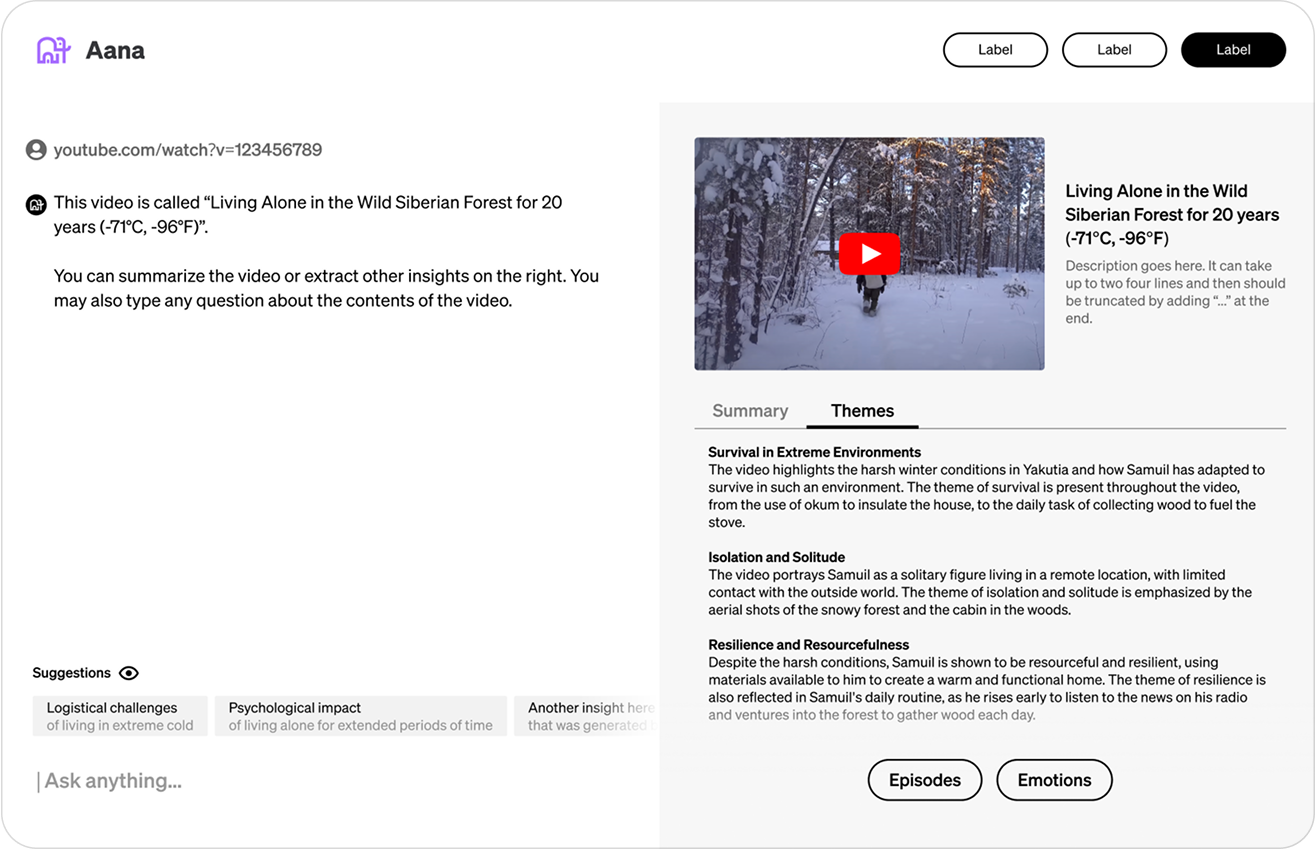Click the user avatar icon beside YouTube URL
The width and height of the screenshot is (1315, 849).
(x=36, y=150)
